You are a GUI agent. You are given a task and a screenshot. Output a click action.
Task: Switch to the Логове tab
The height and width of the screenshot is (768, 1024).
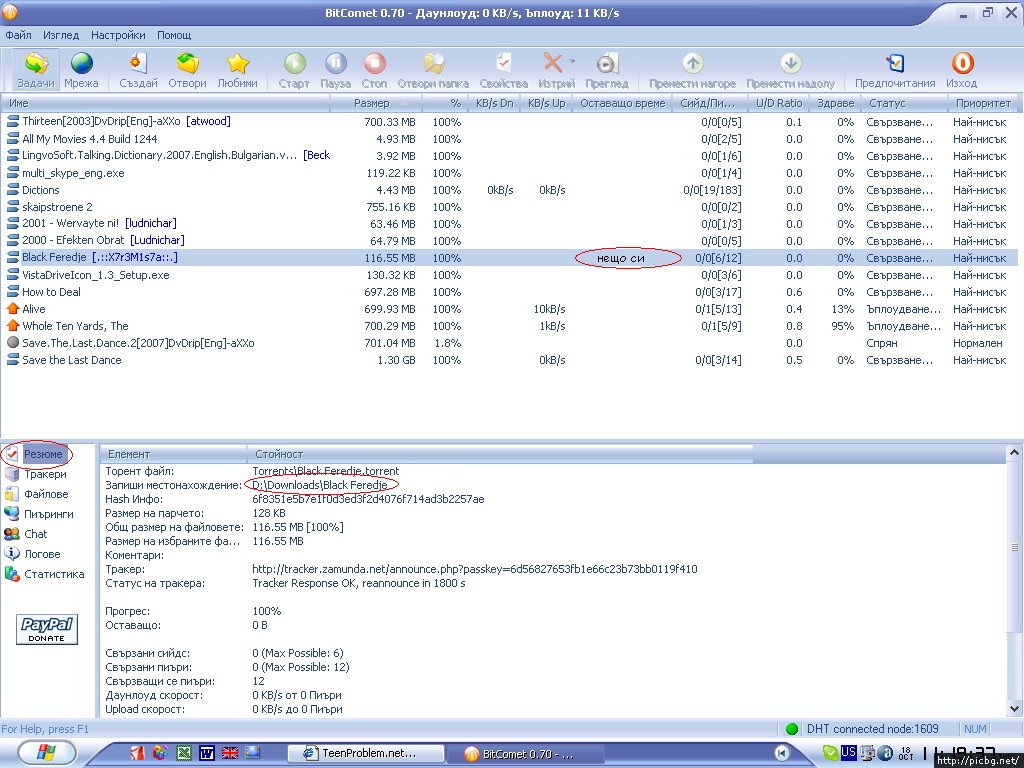click(x=42, y=554)
